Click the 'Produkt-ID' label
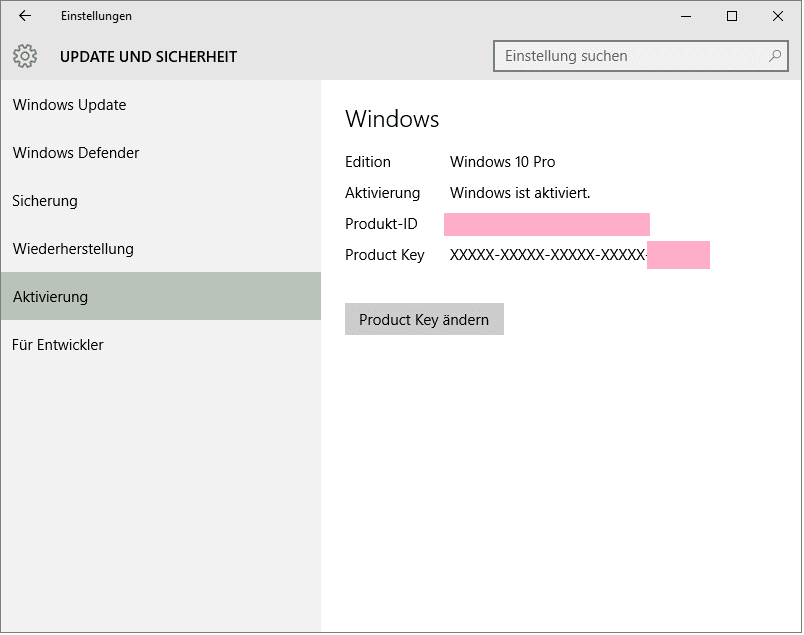The height and width of the screenshot is (635, 804). point(381,224)
